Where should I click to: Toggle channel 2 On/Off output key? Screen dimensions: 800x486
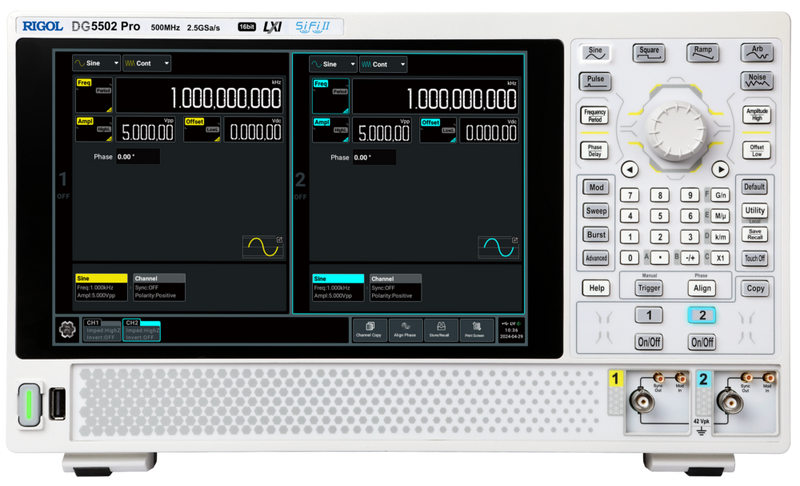(702, 342)
